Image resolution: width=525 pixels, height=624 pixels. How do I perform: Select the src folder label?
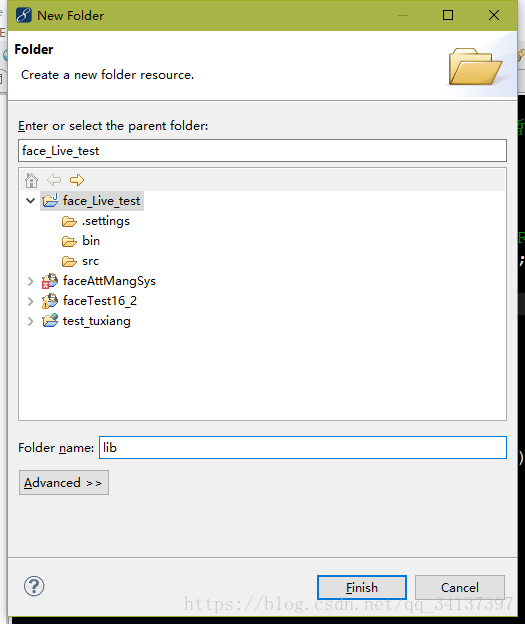(x=90, y=261)
